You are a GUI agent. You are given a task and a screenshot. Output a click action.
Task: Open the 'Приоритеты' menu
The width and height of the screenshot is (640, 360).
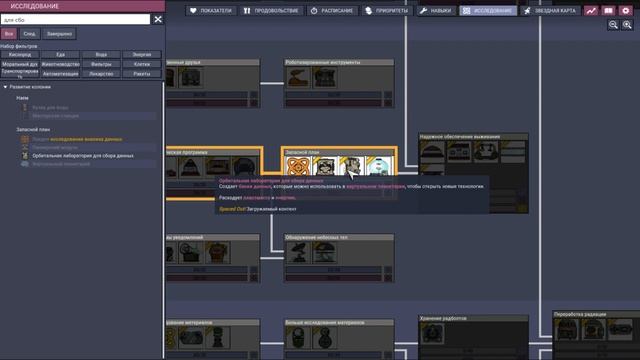coord(387,11)
